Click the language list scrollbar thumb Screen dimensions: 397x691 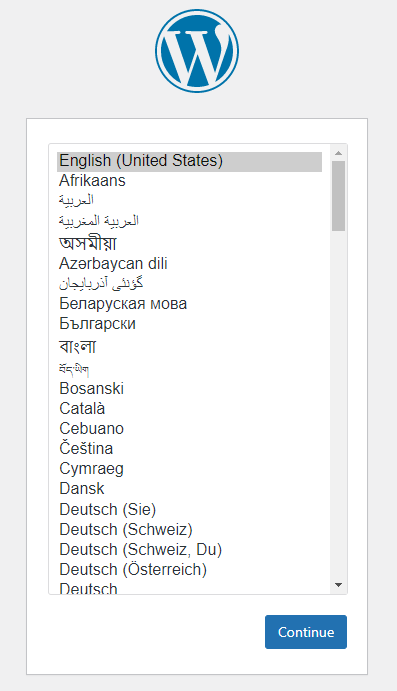pyautogui.click(x=338, y=196)
